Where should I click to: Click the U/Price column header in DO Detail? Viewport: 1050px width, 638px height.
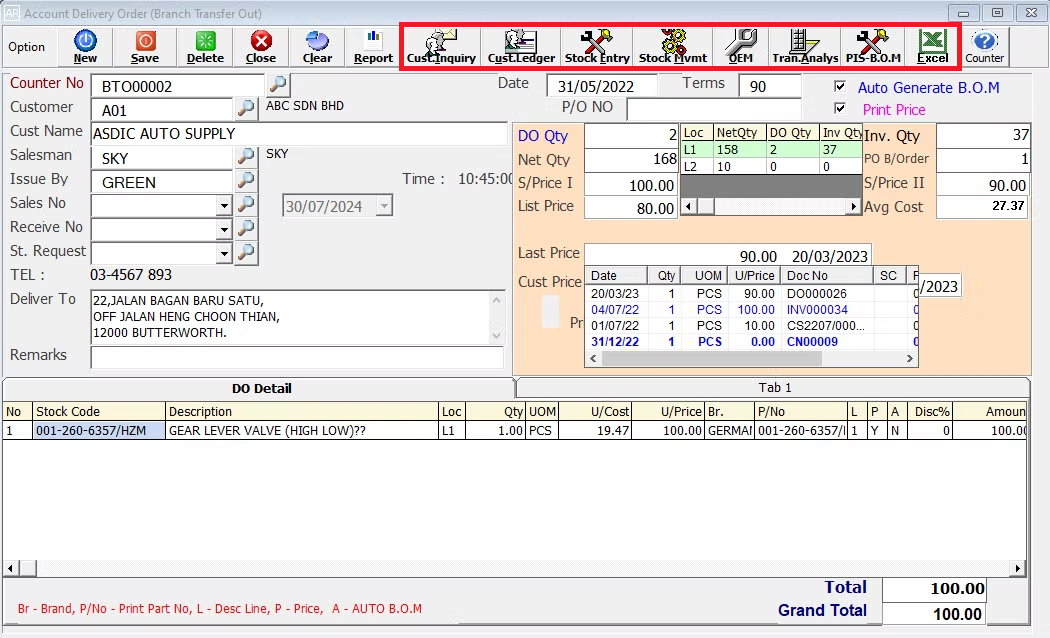pyautogui.click(x=668, y=411)
